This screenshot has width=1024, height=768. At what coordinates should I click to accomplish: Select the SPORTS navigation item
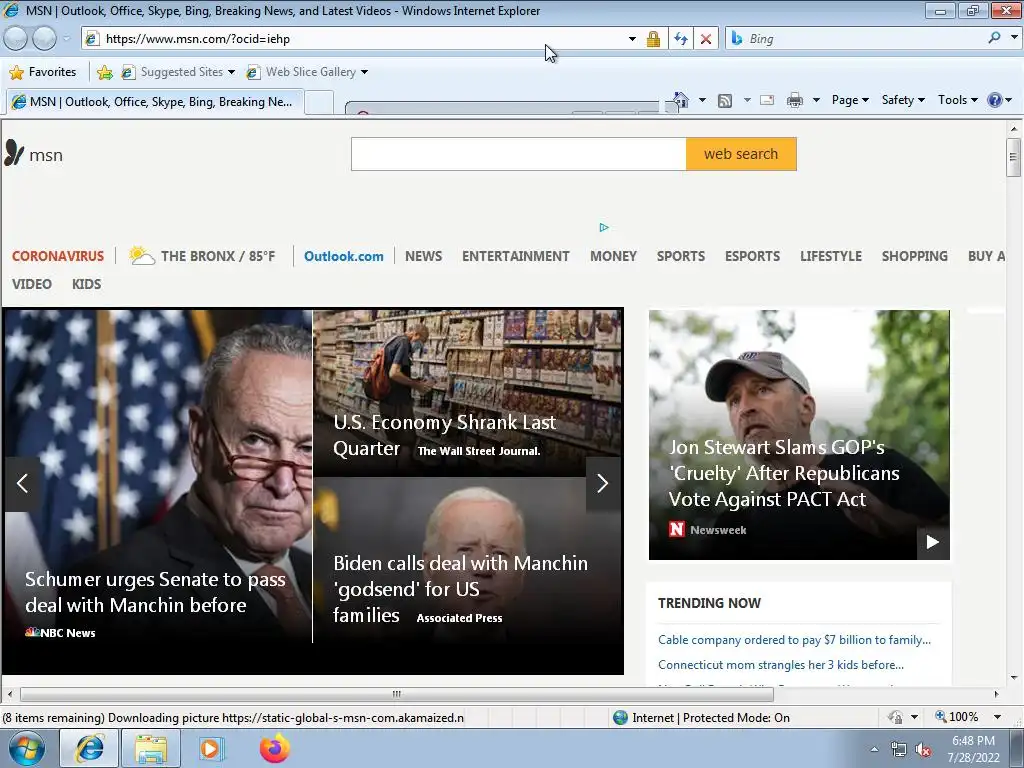tap(680, 256)
